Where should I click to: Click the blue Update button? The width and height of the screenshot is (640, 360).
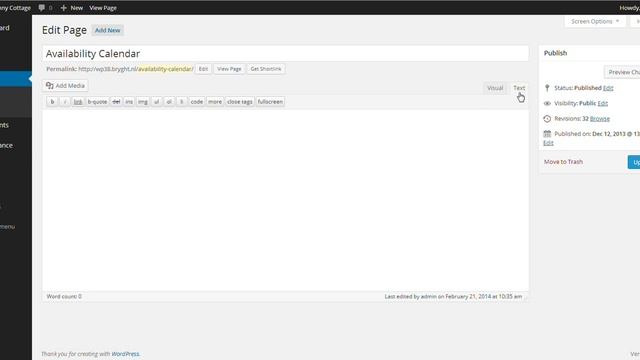(x=634, y=162)
